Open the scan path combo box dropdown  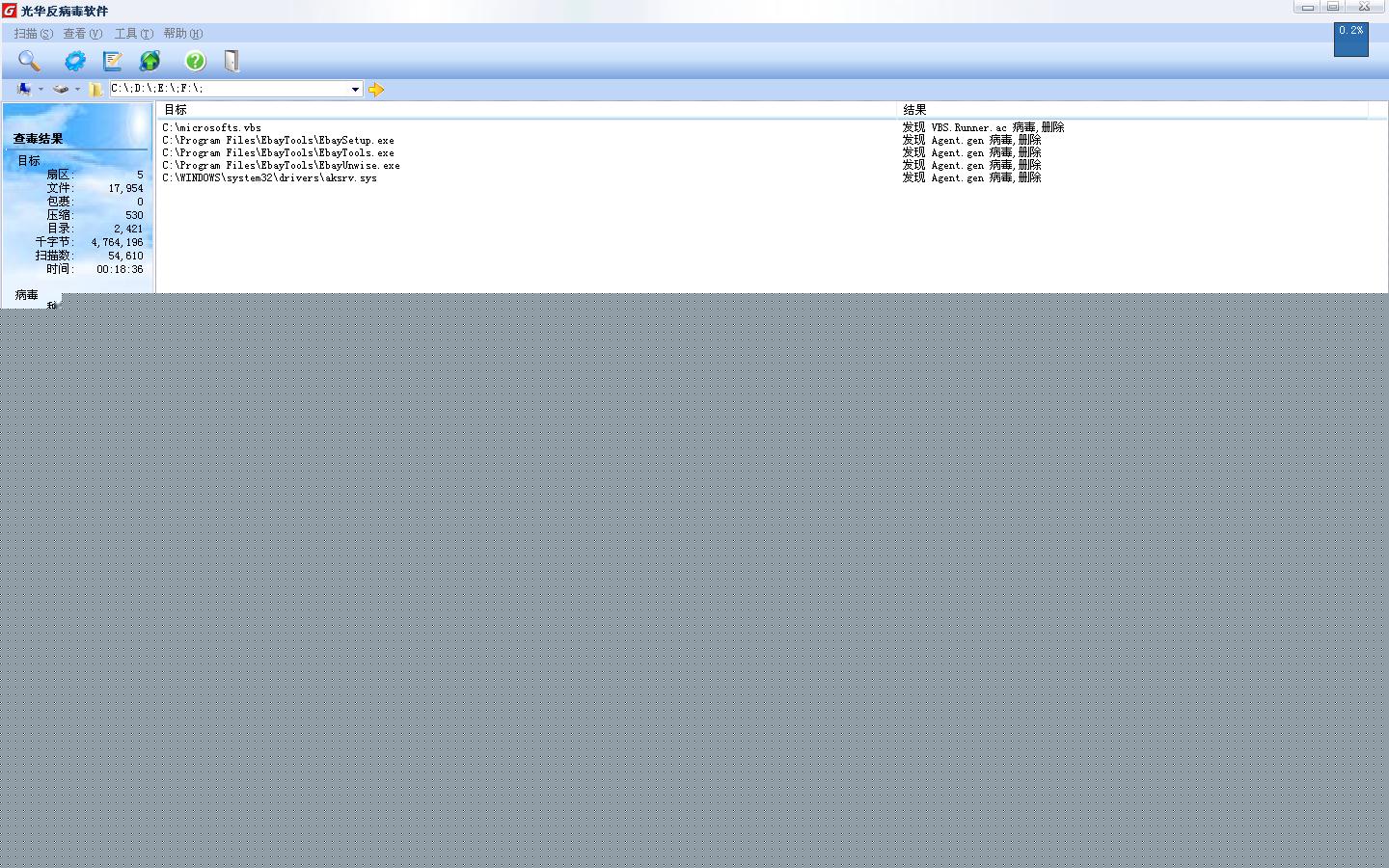pos(355,89)
